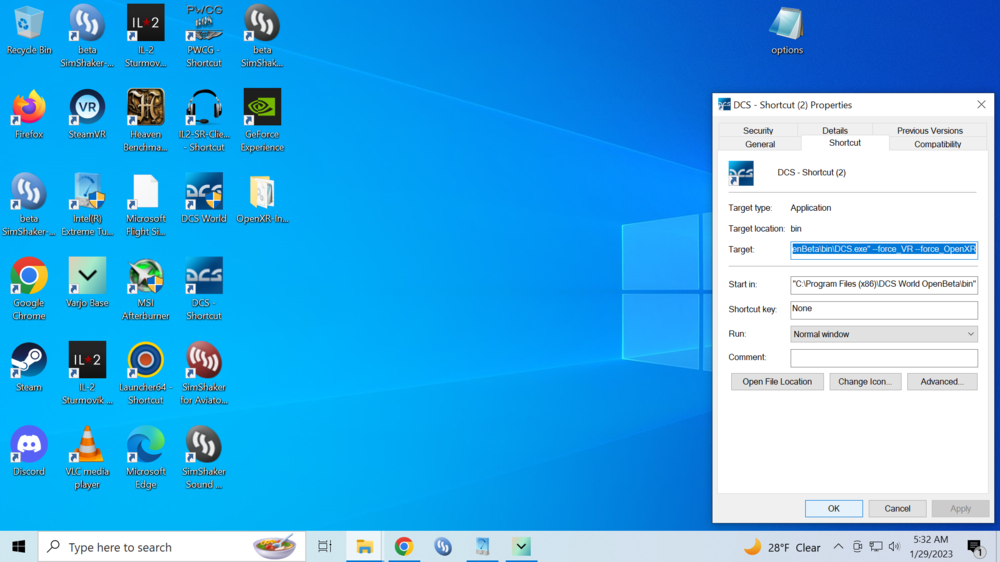Open the SteamVR desktop icon
Image resolution: width=1000 pixels, height=562 pixels.
[87, 108]
